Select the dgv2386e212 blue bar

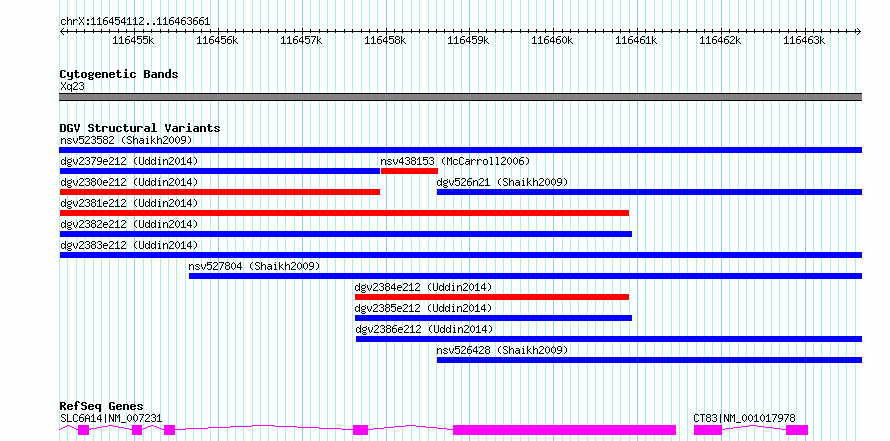coord(608,339)
